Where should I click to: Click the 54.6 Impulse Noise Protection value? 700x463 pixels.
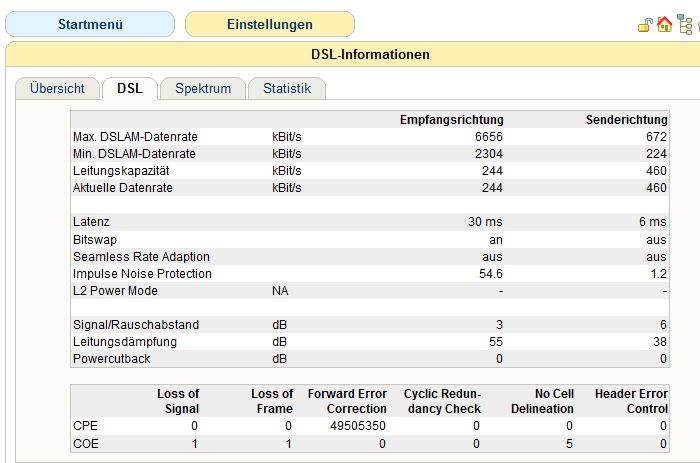[491, 274]
